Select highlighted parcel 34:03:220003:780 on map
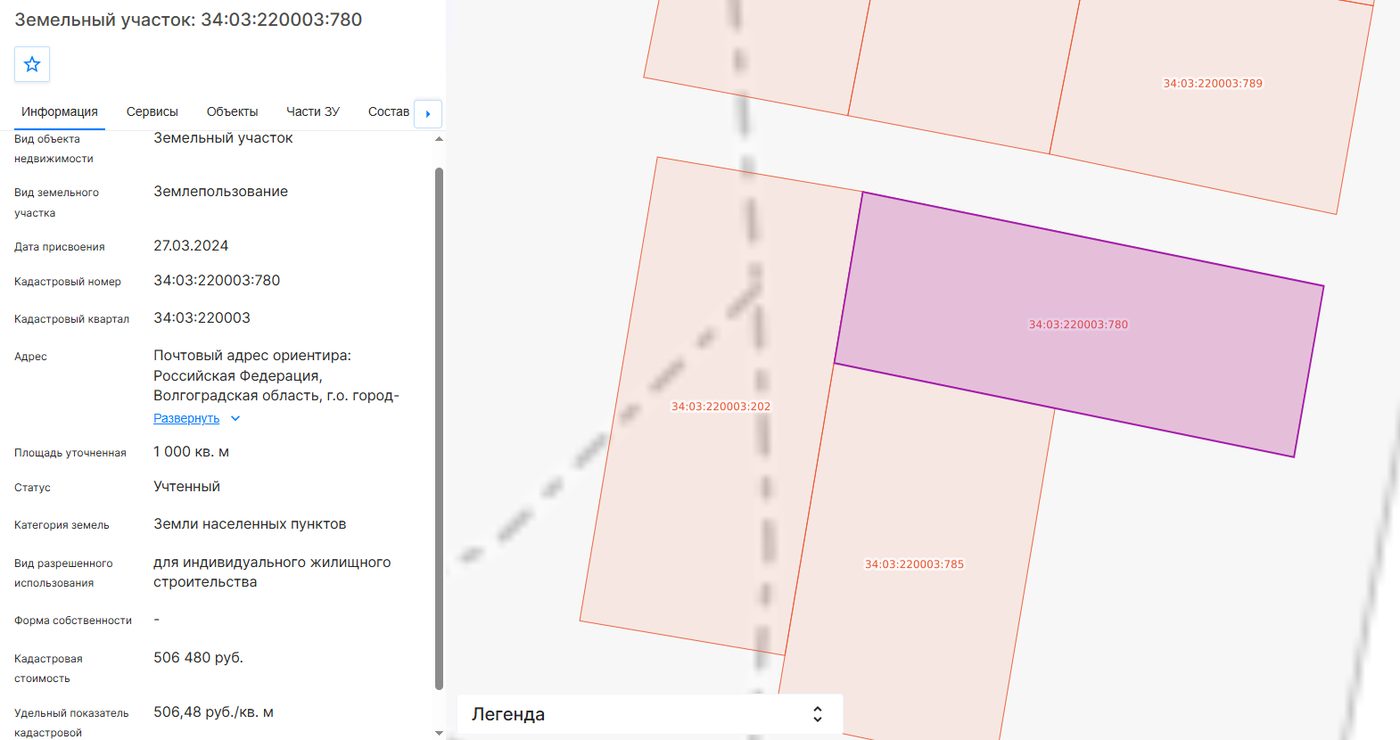 (x=1079, y=324)
